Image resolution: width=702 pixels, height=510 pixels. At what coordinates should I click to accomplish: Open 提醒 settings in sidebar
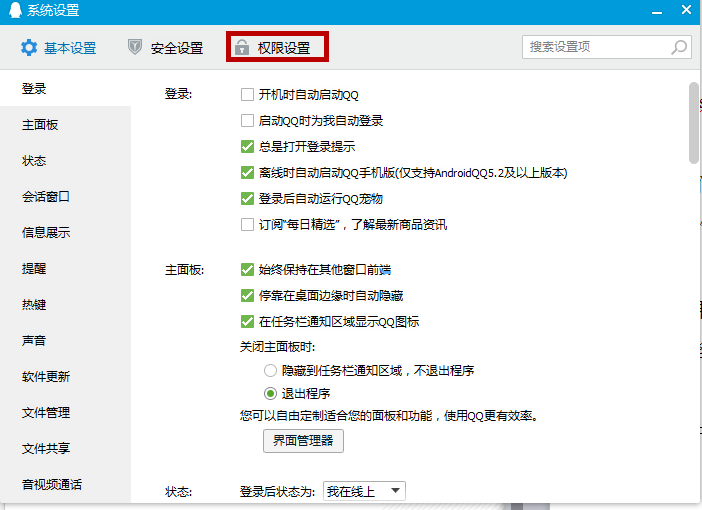point(65,269)
